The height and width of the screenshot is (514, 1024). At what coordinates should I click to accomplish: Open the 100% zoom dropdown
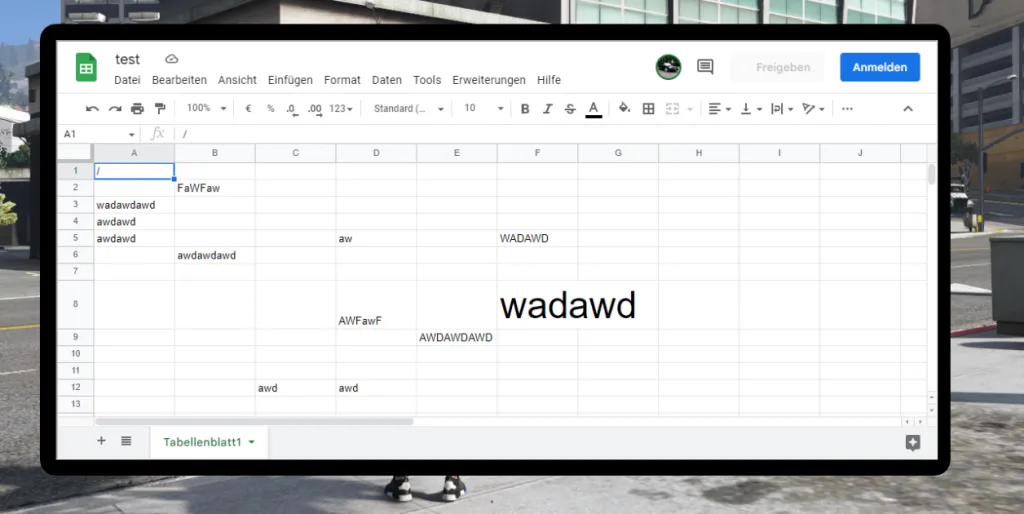[206, 108]
